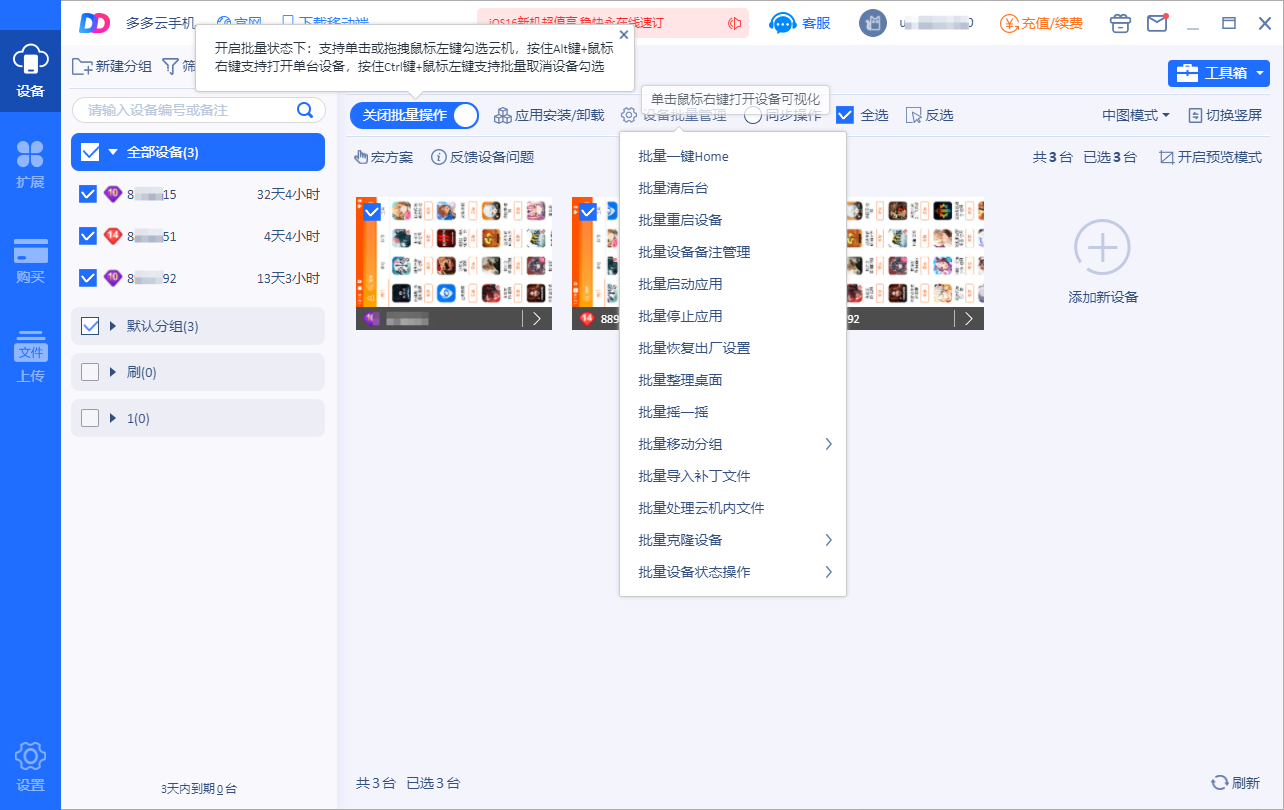Open the mail envelope icon in title bar
The image size is (1284, 810).
point(1157,23)
